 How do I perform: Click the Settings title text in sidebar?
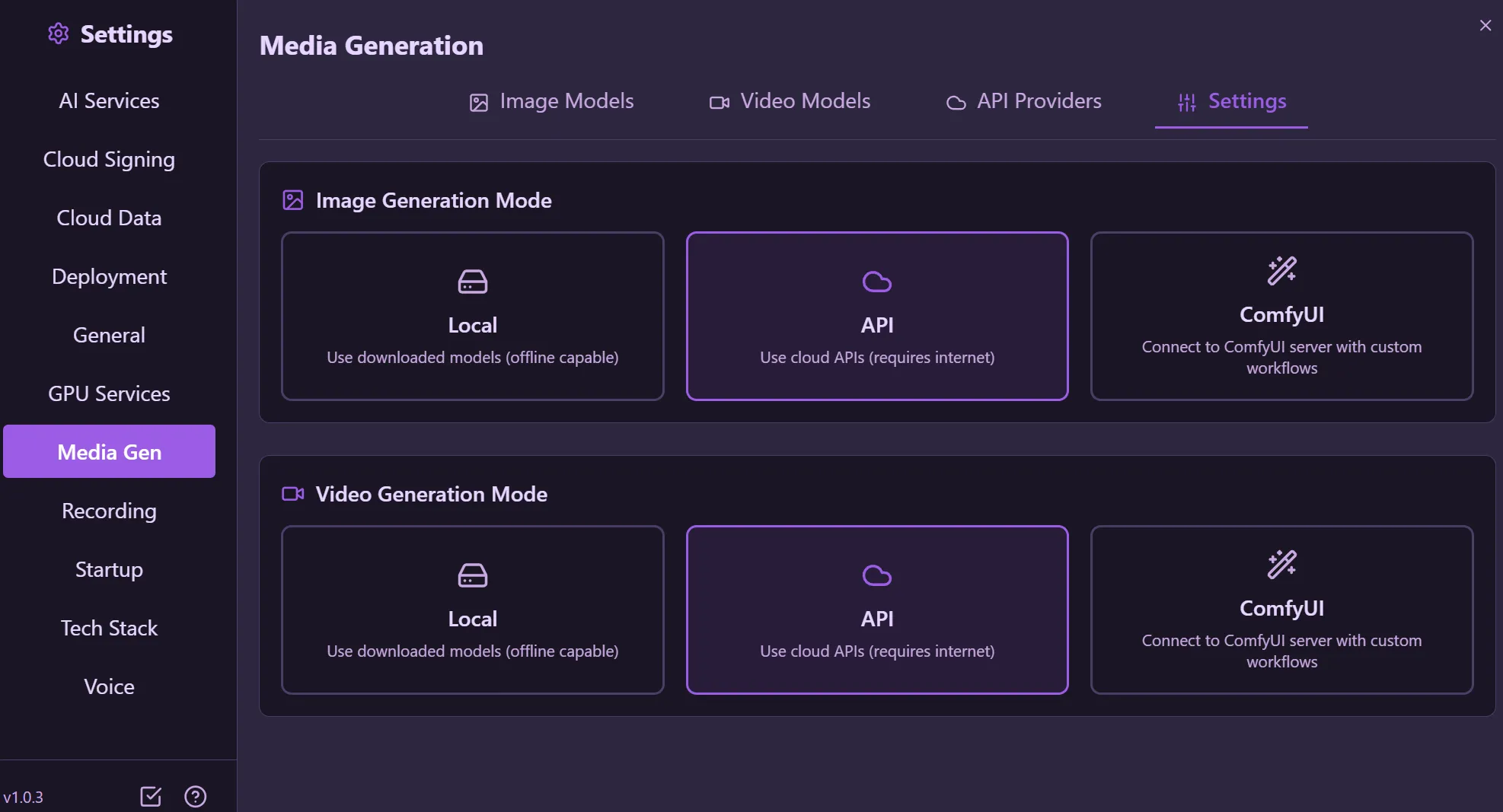[126, 34]
